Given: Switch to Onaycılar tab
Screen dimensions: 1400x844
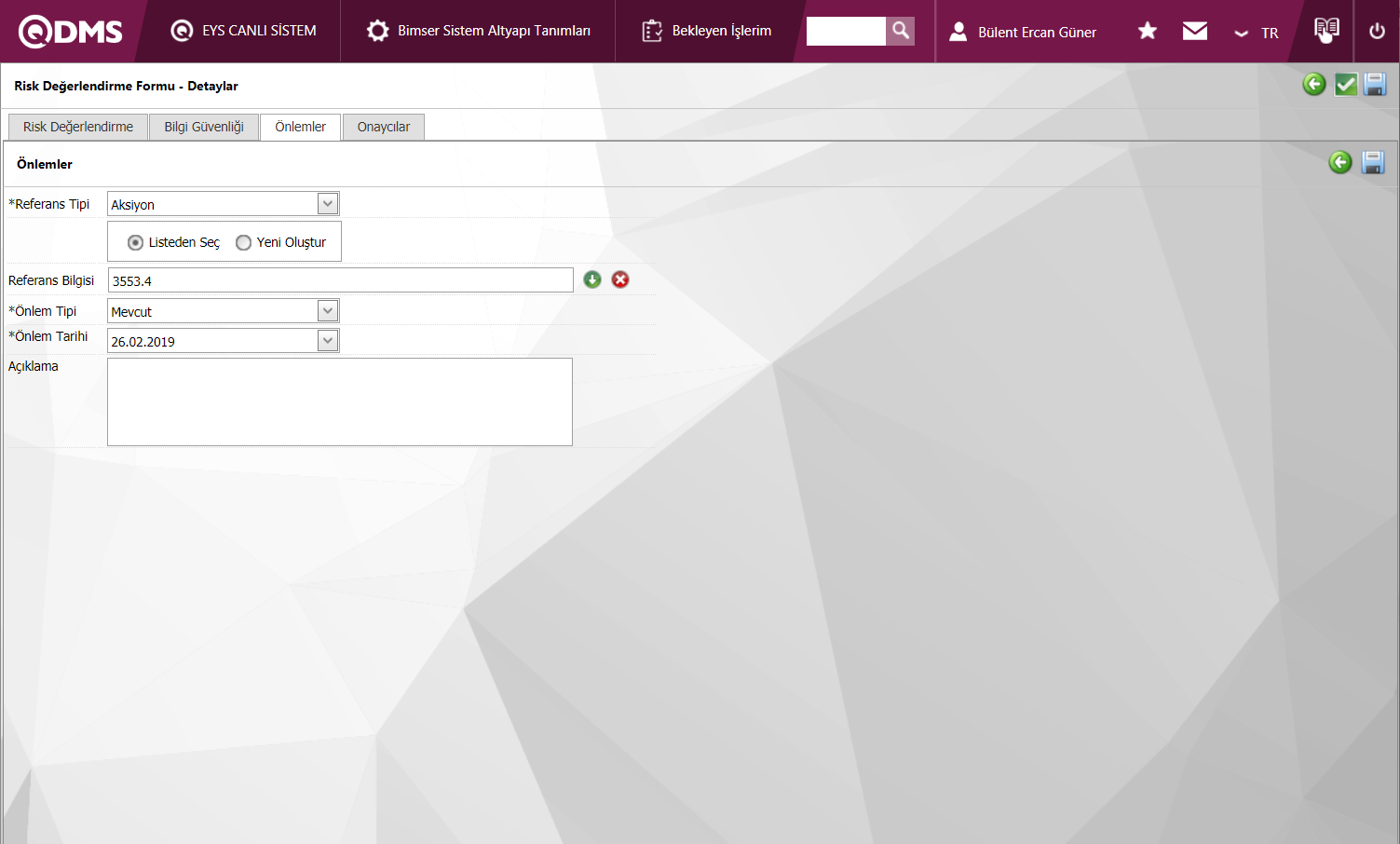Looking at the screenshot, I should [384, 127].
